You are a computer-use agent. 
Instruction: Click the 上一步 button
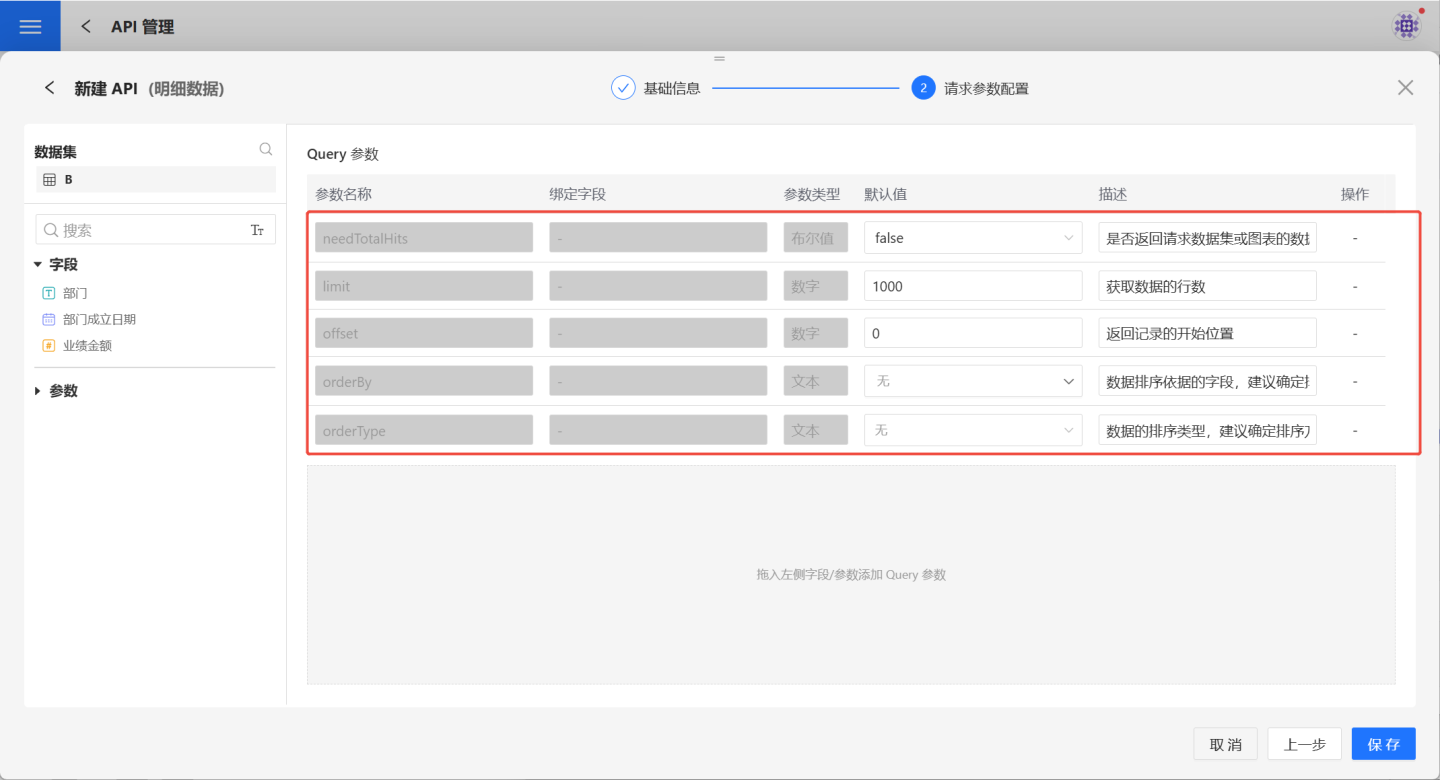click(1304, 744)
